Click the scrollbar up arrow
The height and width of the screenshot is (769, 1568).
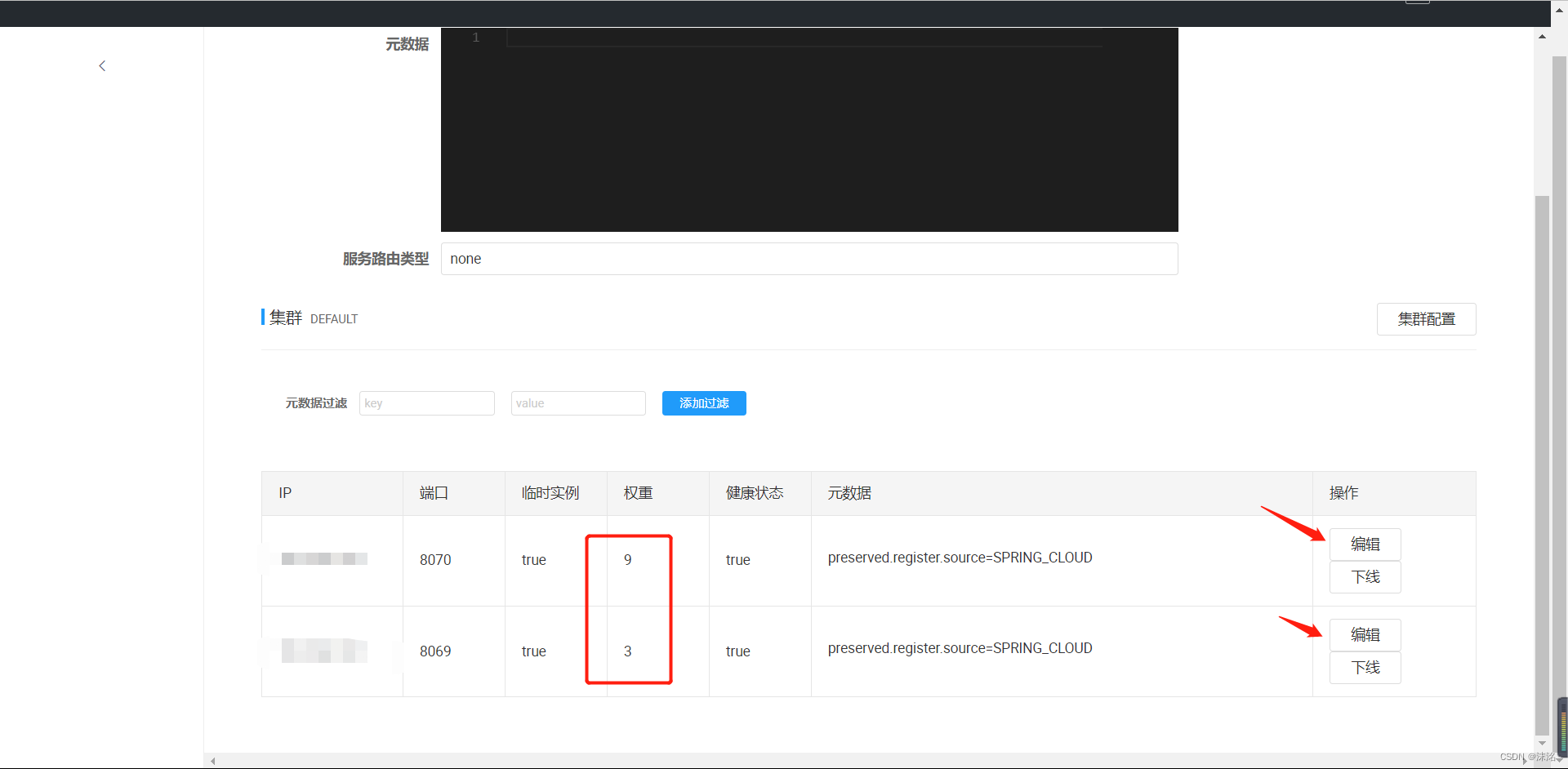[1542, 36]
